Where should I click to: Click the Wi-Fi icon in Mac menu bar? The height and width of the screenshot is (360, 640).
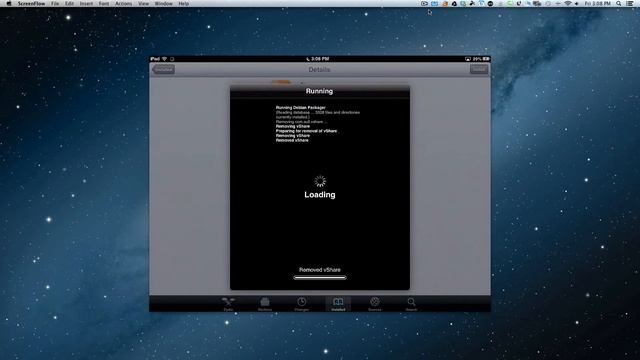[568, 3]
